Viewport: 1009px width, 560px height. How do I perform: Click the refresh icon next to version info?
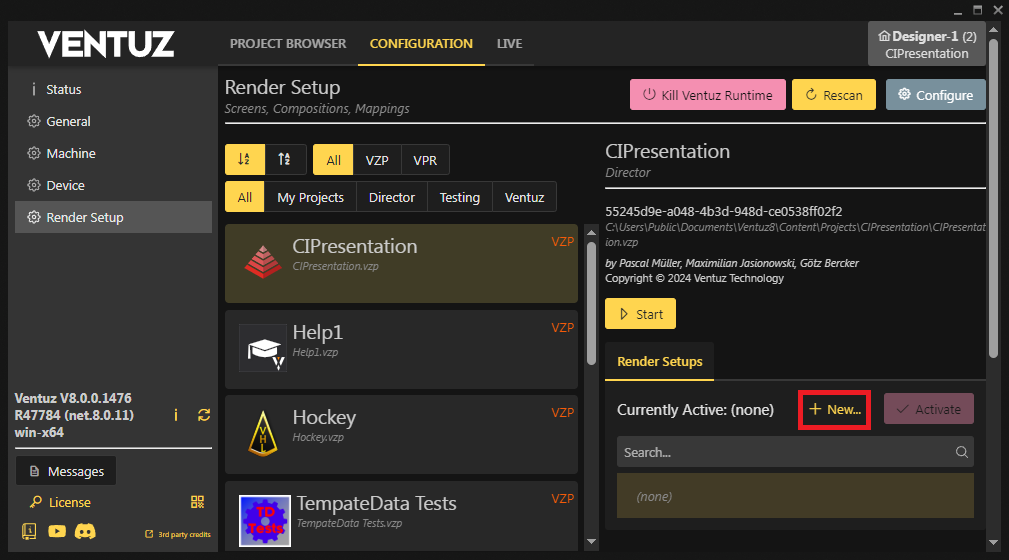coord(204,414)
